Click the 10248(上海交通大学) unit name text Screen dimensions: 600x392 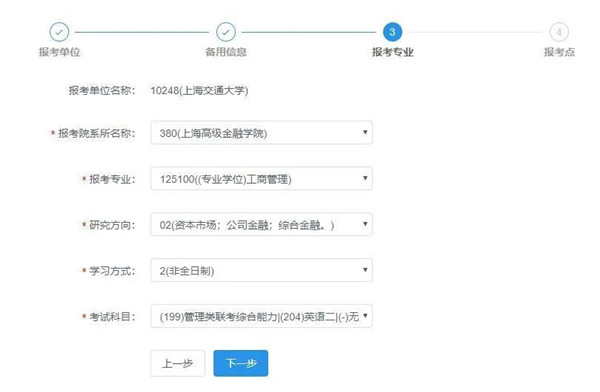(199, 91)
